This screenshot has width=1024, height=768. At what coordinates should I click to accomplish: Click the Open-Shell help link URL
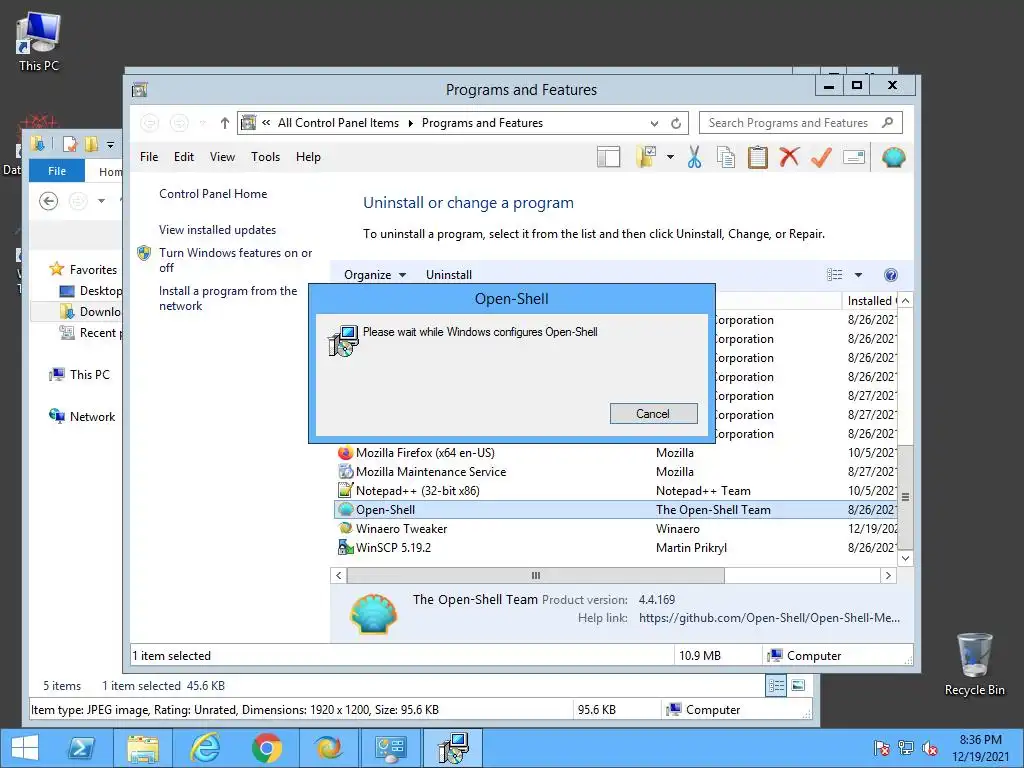coord(769,618)
